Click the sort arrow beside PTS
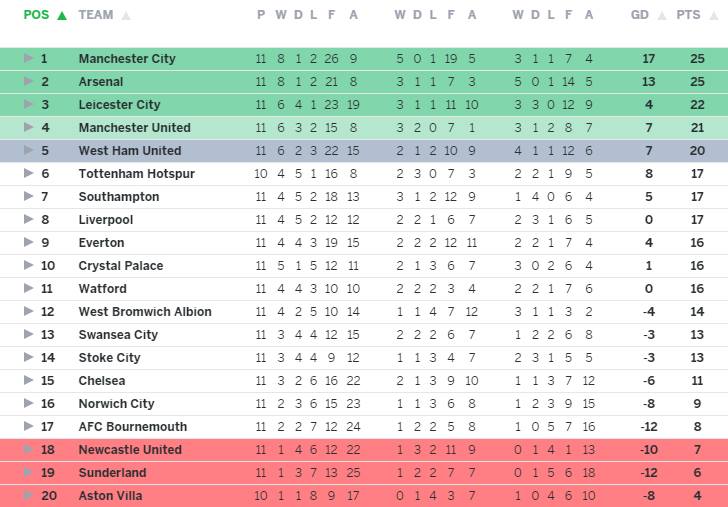This screenshot has height=507, width=728. (x=714, y=16)
